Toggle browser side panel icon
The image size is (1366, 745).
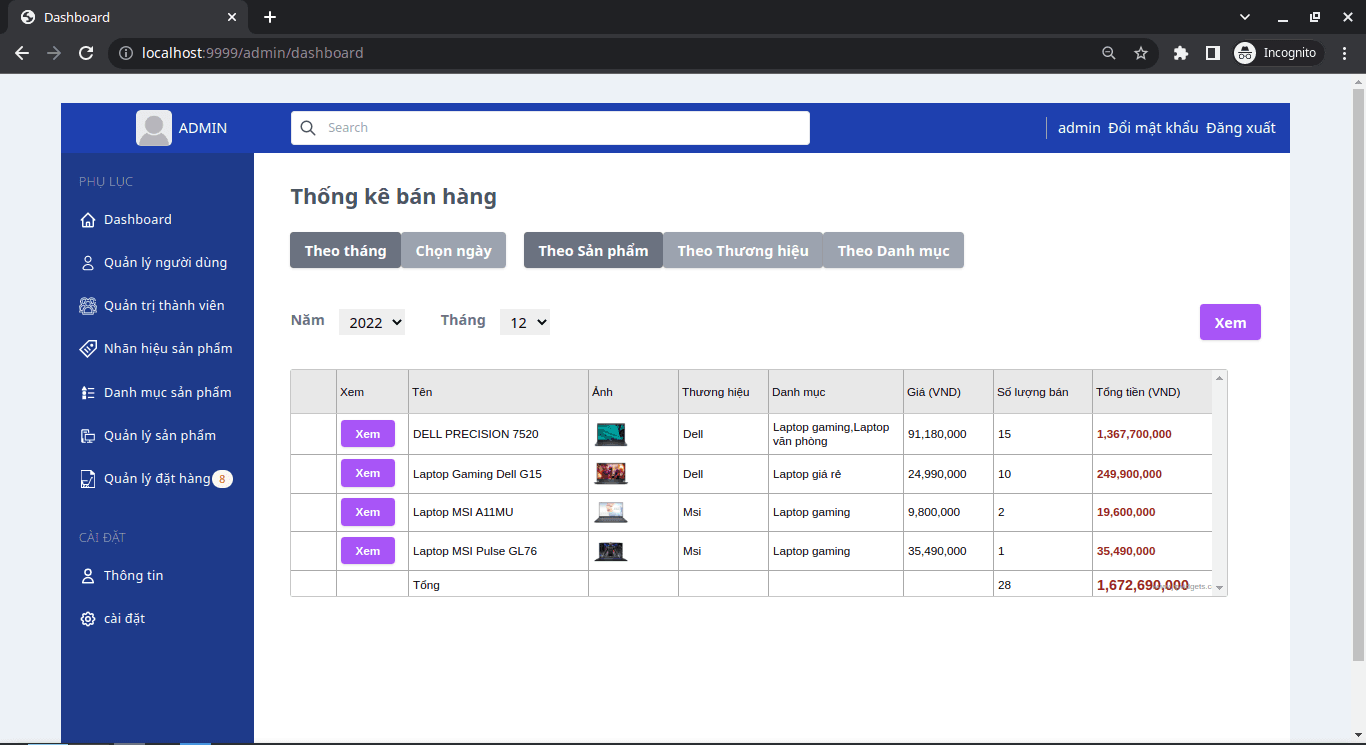click(1212, 53)
